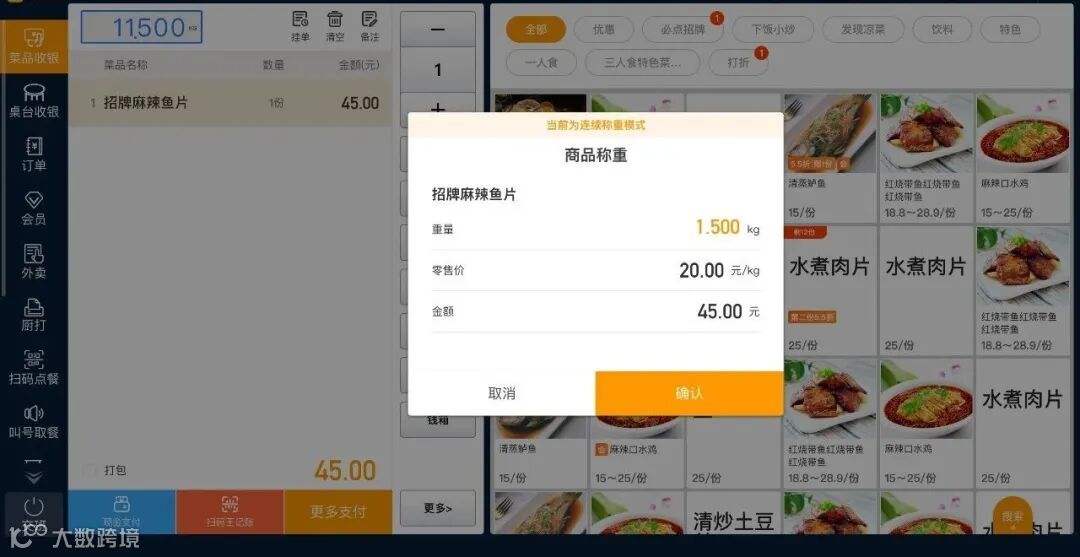Add a note via 备注 icon
The image size is (1080, 557).
pyautogui.click(x=370, y=26)
